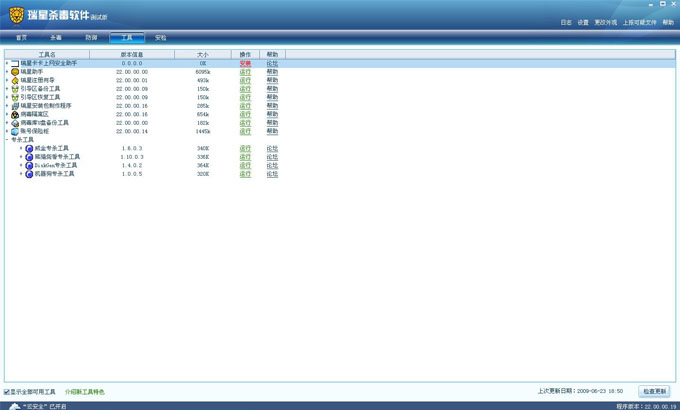Viewport: 684px width, 413px height.
Task: Switch to the 安检 tab
Action: 161,38
